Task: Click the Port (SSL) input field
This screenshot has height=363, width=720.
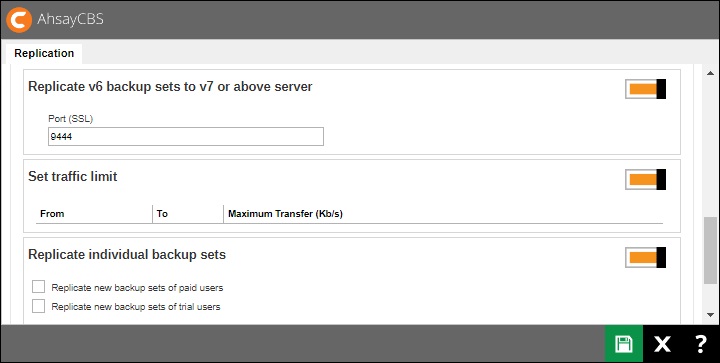Action: click(186, 137)
